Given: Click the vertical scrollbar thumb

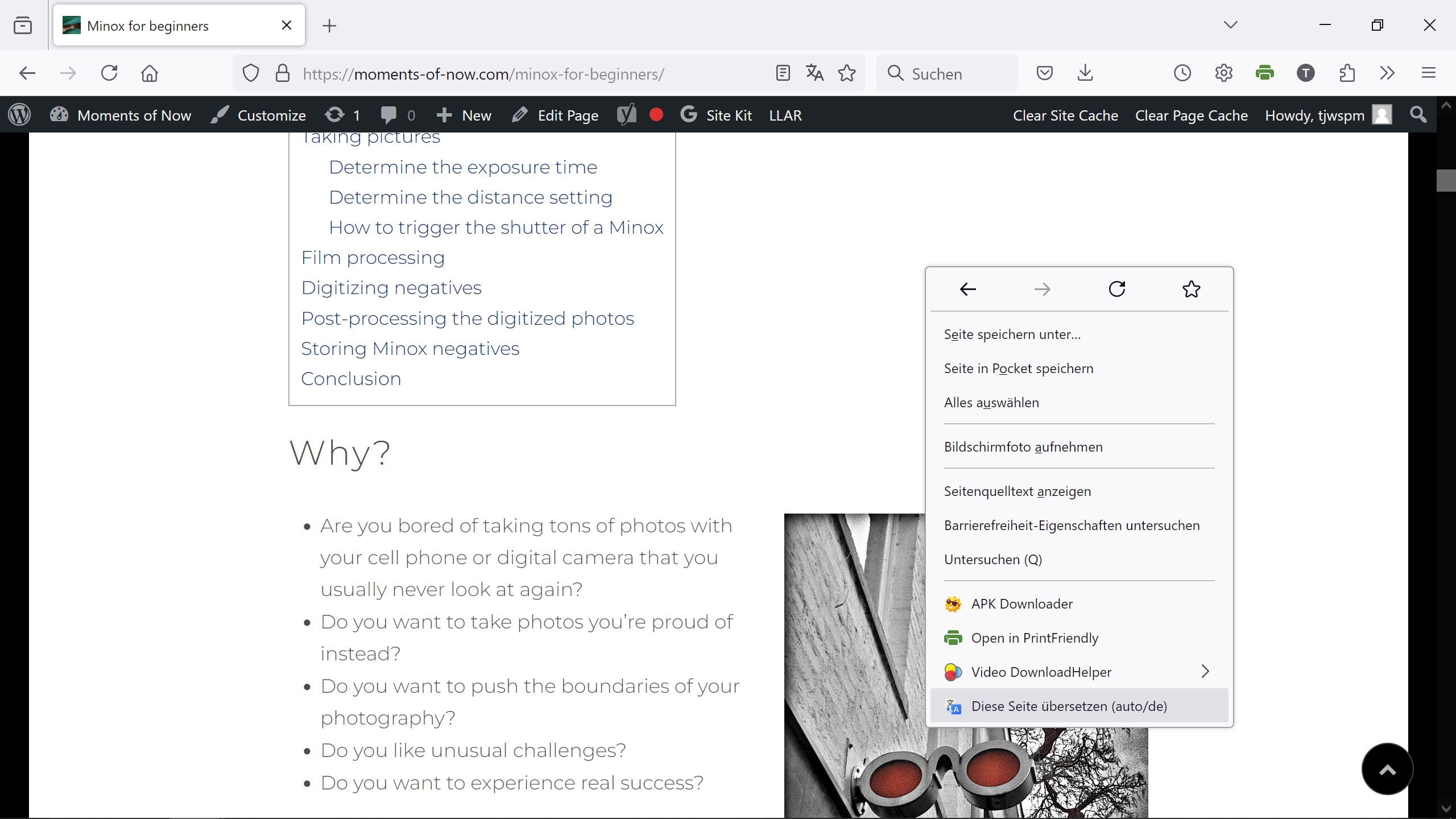Looking at the screenshot, I should (x=1445, y=180).
